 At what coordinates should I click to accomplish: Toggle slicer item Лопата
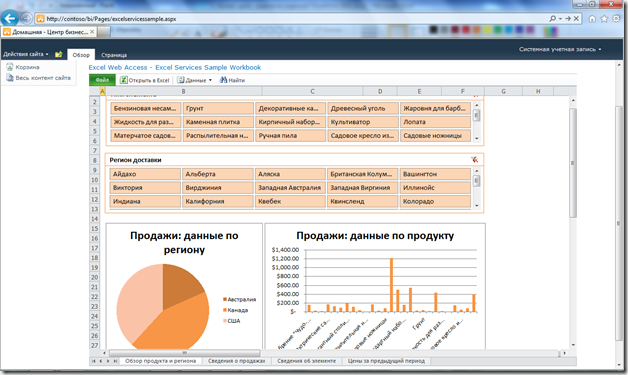click(435, 122)
